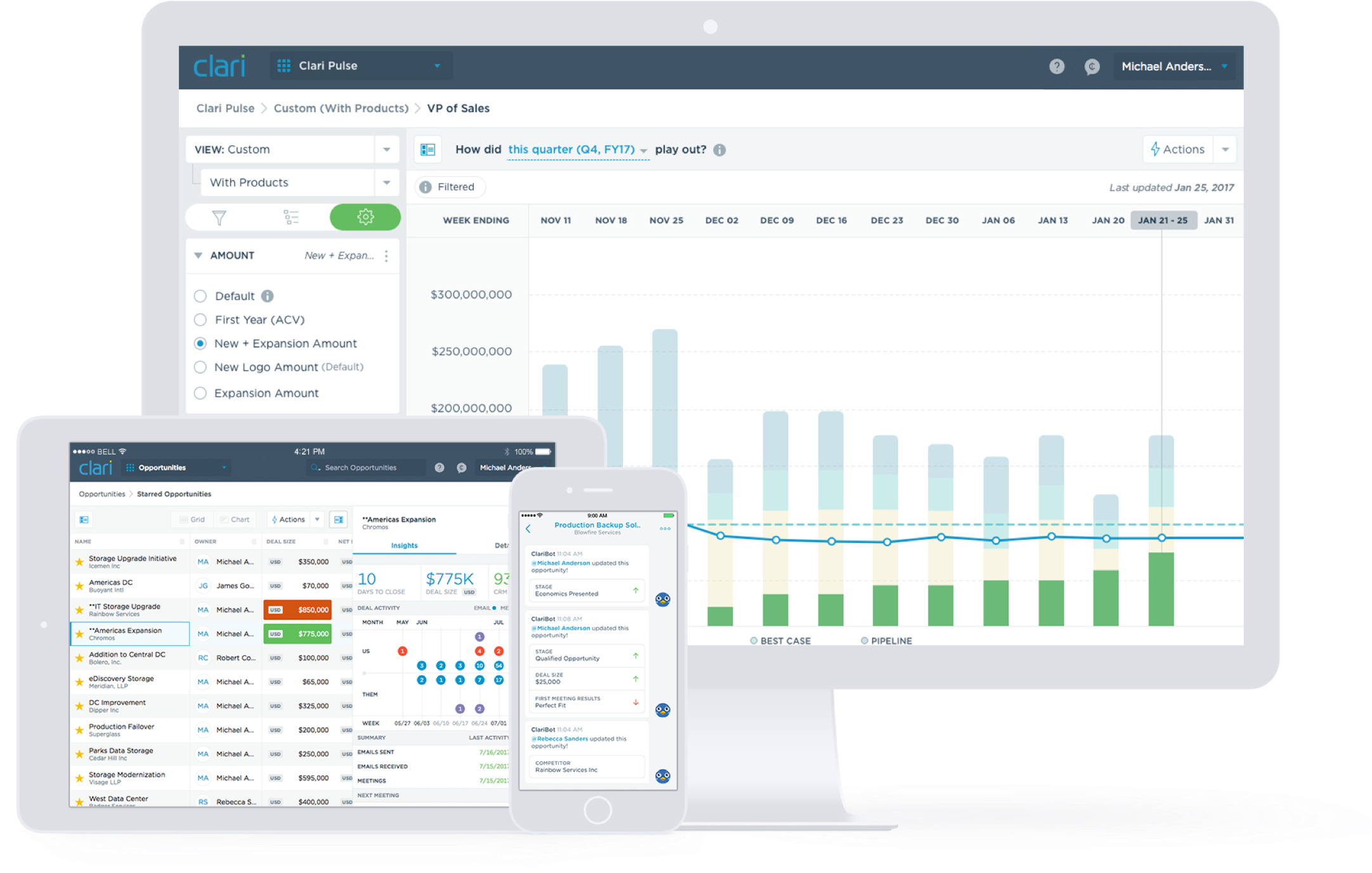Click the Actions button
Viewport: 1372px width, 873px height.
point(1178,150)
